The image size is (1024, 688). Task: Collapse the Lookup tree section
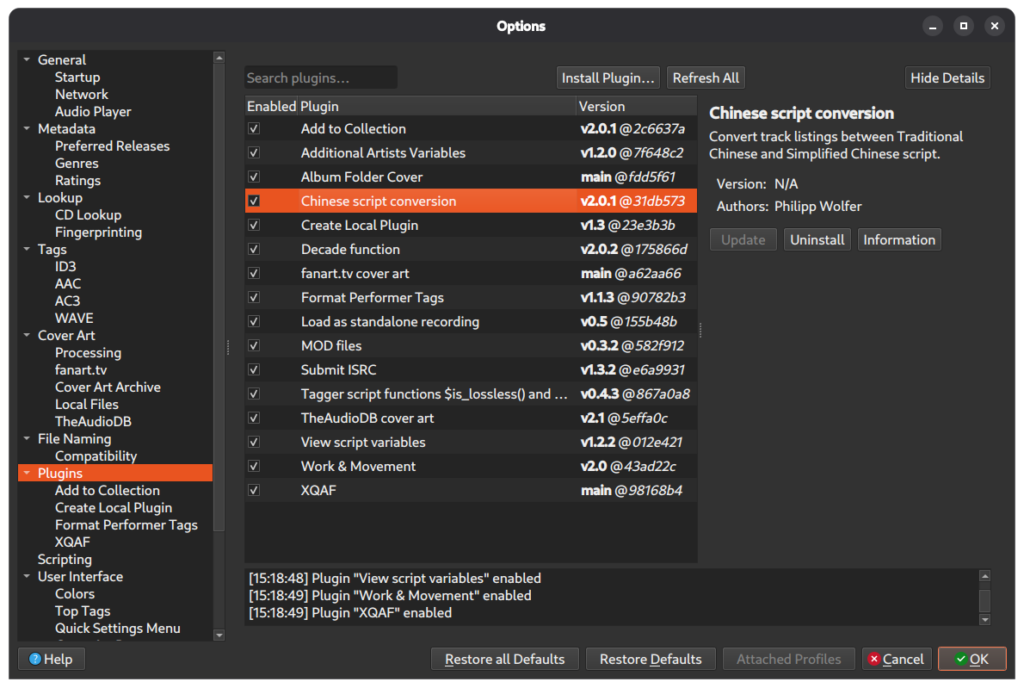(27, 197)
